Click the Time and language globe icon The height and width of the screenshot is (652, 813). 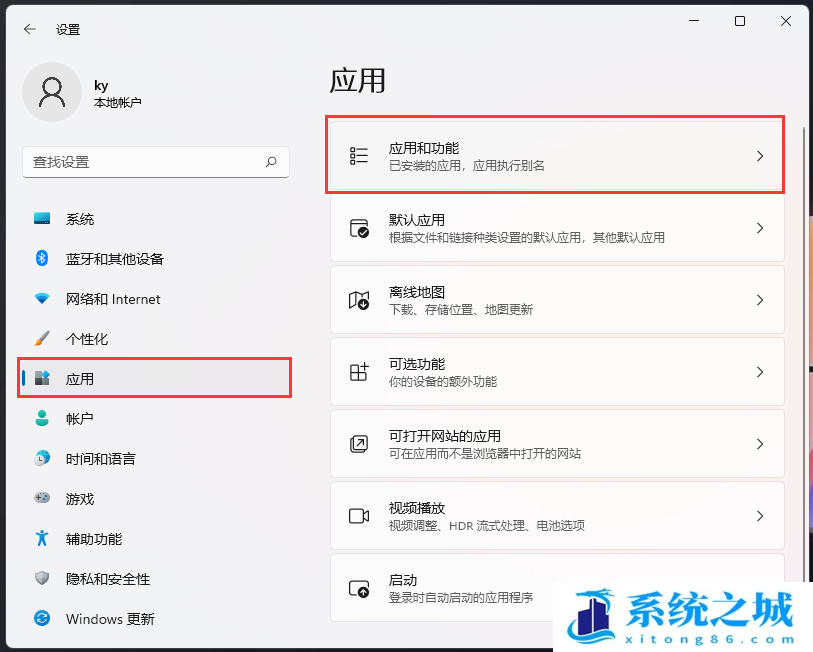click(x=42, y=459)
